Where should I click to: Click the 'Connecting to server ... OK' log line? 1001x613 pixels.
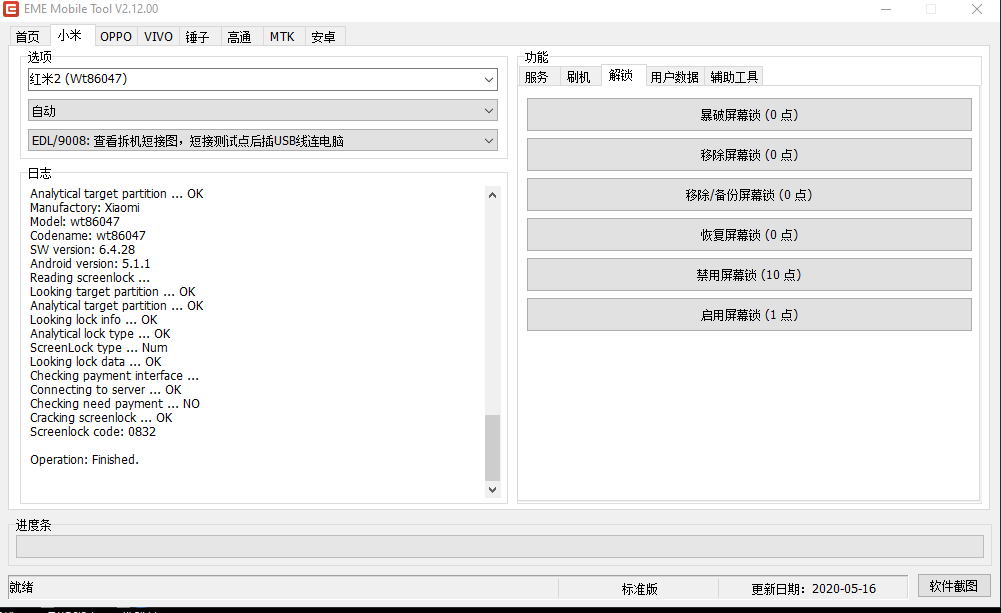(106, 390)
